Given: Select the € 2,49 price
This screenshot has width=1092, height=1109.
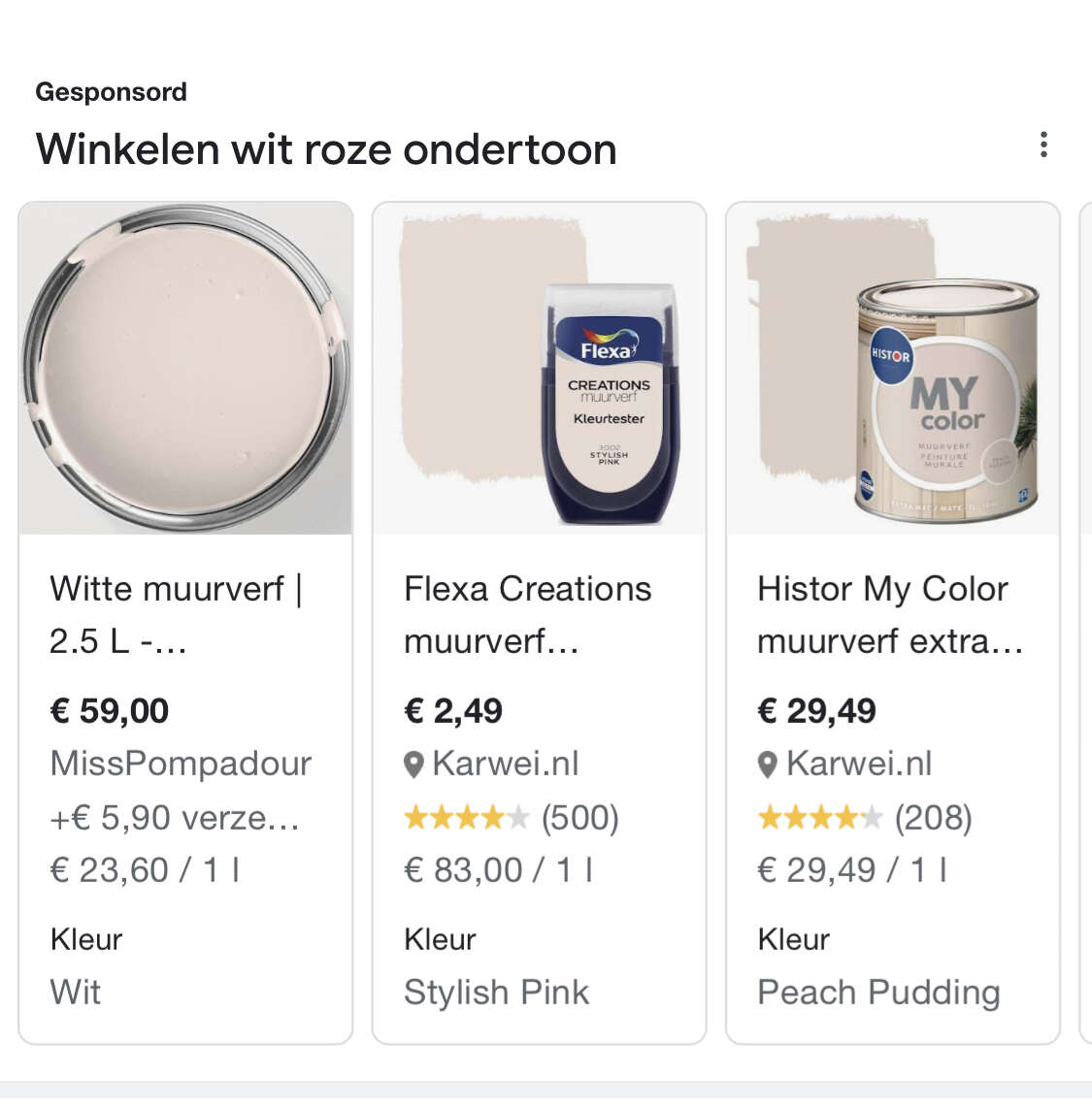Looking at the screenshot, I should (453, 711).
